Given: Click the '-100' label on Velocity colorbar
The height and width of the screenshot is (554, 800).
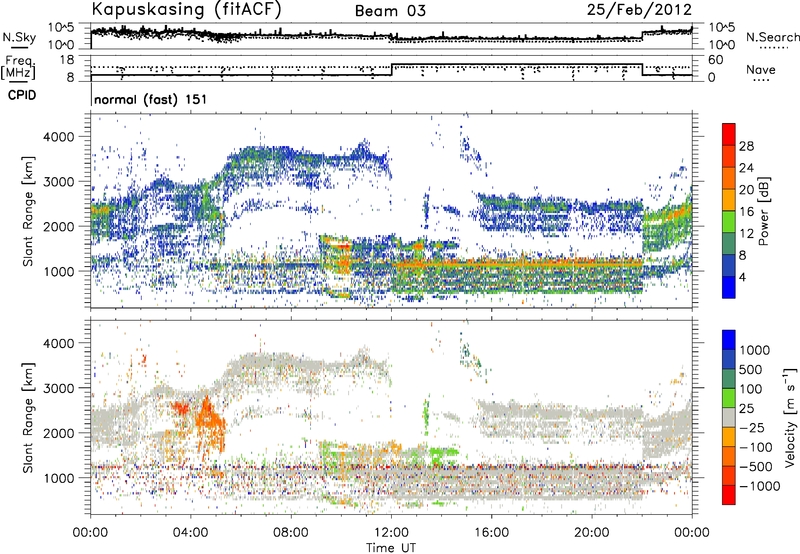Looking at the screenshot, I should 756,447.
